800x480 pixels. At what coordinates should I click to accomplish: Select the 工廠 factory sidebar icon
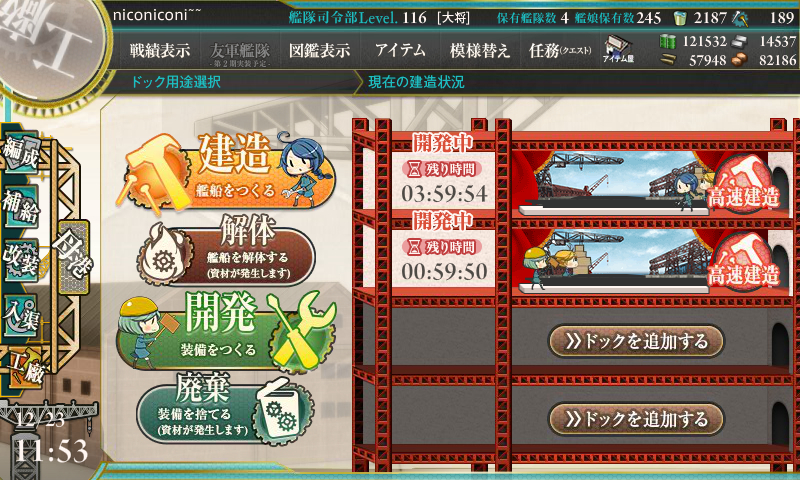tap(26, 368)
